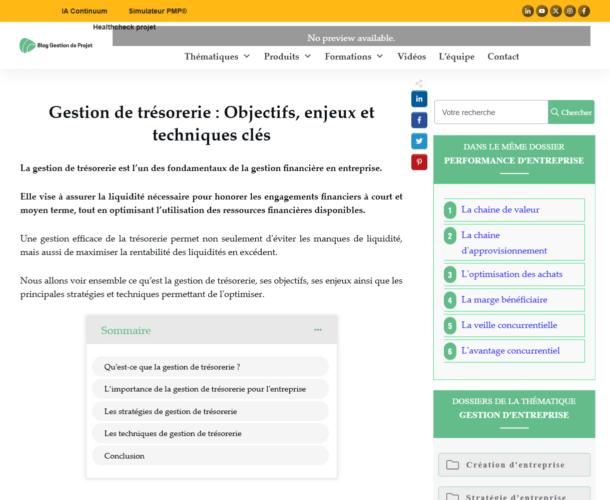Open La marge bénéficiaire link
Image resolution: width=610 pixels, height=500 pixels.
[x=504, y=300]
